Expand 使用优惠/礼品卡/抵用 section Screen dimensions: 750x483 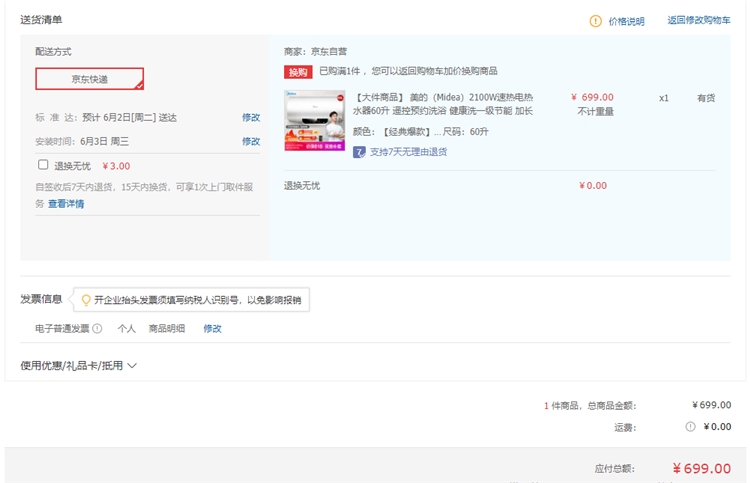click(78, 366)
